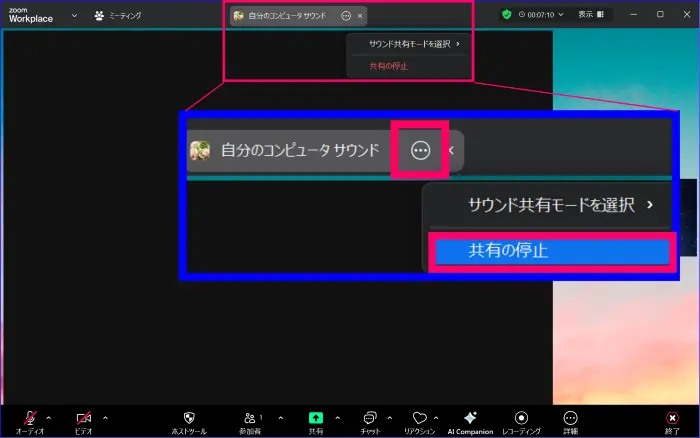The image size is (700, 438).
Task: Launch AI Companion sparkle icon
Action: click(x=470, y=418)
